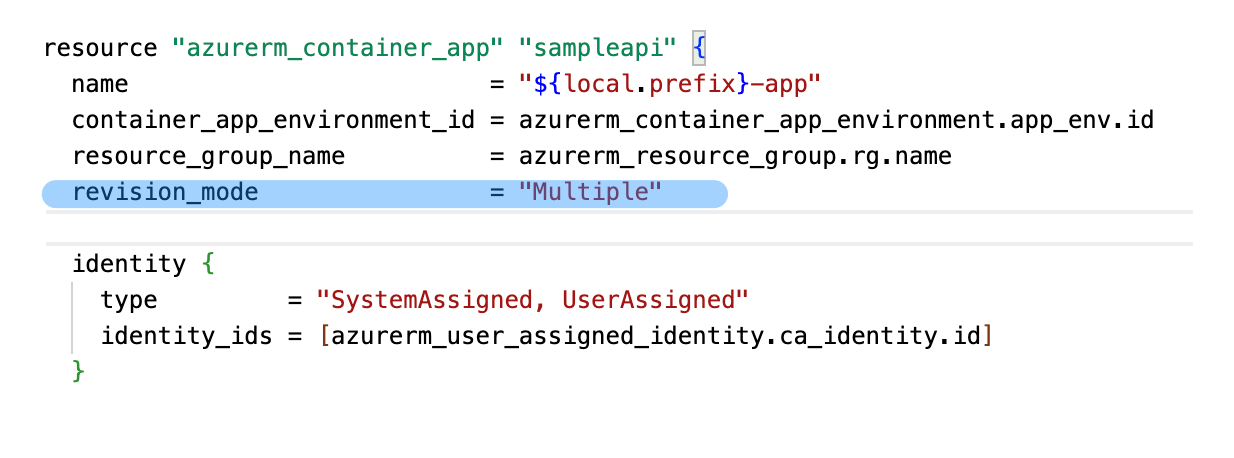This screenshot has width=1234, height=458.
Task: Click the highlighted revision_mode attribute key
Action: click(x=165, y=193)
